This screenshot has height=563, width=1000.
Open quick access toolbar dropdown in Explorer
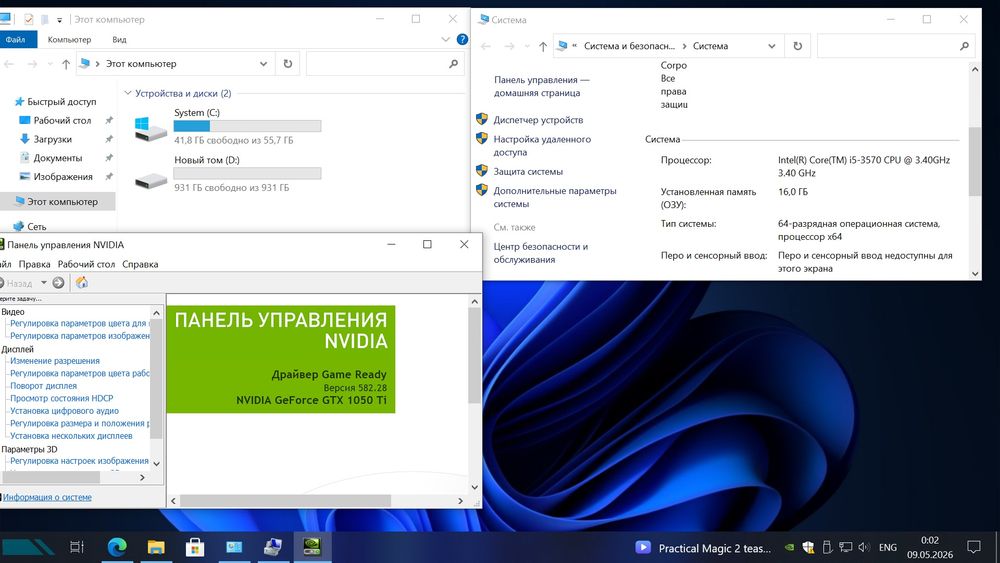click(x=59, y=20)
